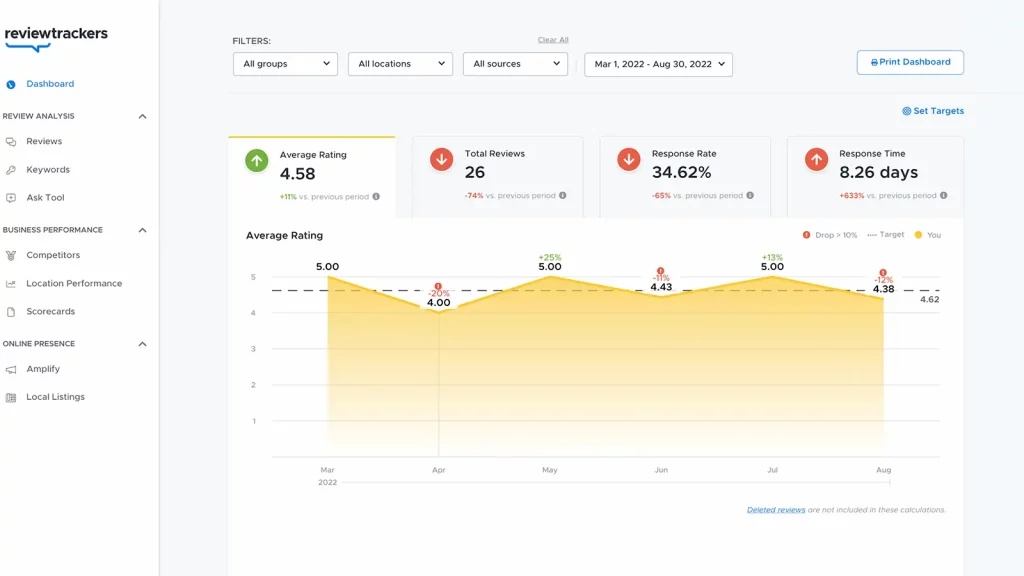
Task: Toggle the Target legend item
Action: tap(888, 235)
